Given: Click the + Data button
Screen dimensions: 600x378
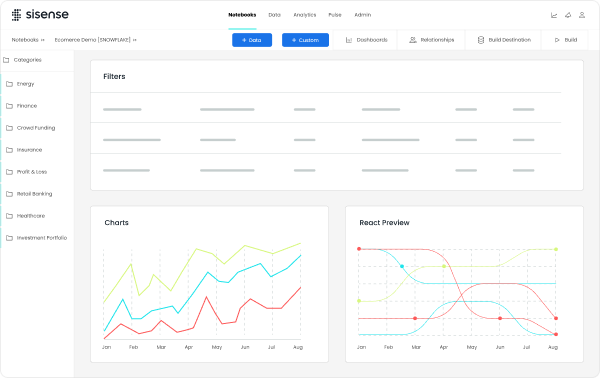Looking at the screenshot, I should pos(252,40).
